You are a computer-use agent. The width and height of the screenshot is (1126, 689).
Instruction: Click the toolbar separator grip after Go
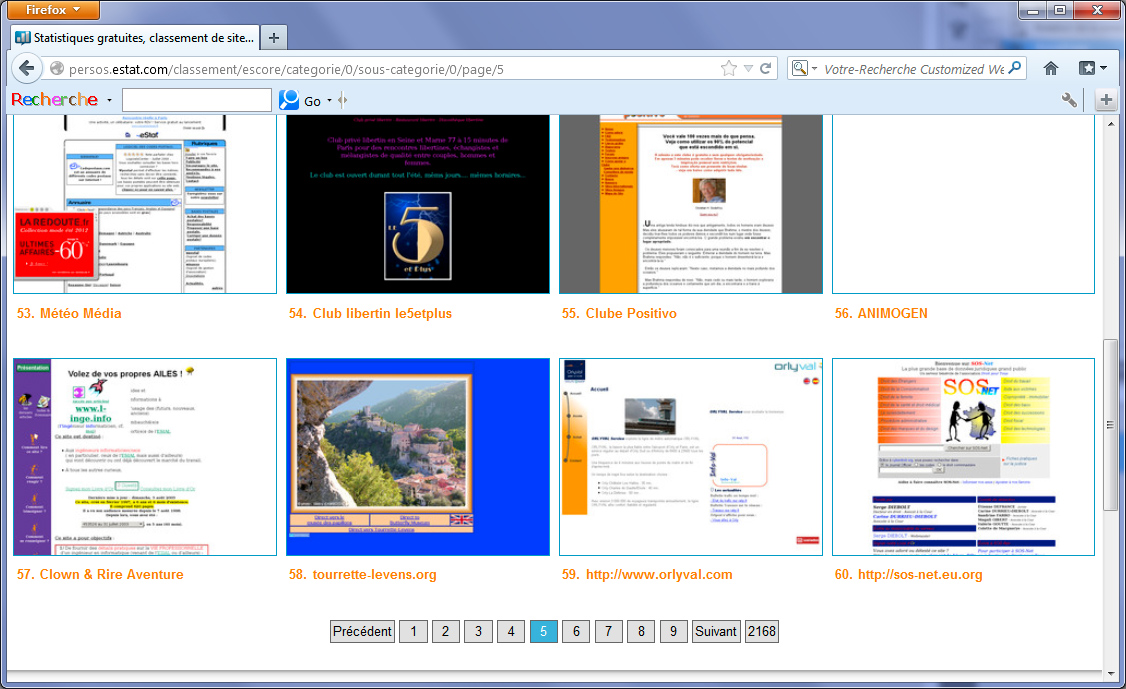[x=343, y=101]
